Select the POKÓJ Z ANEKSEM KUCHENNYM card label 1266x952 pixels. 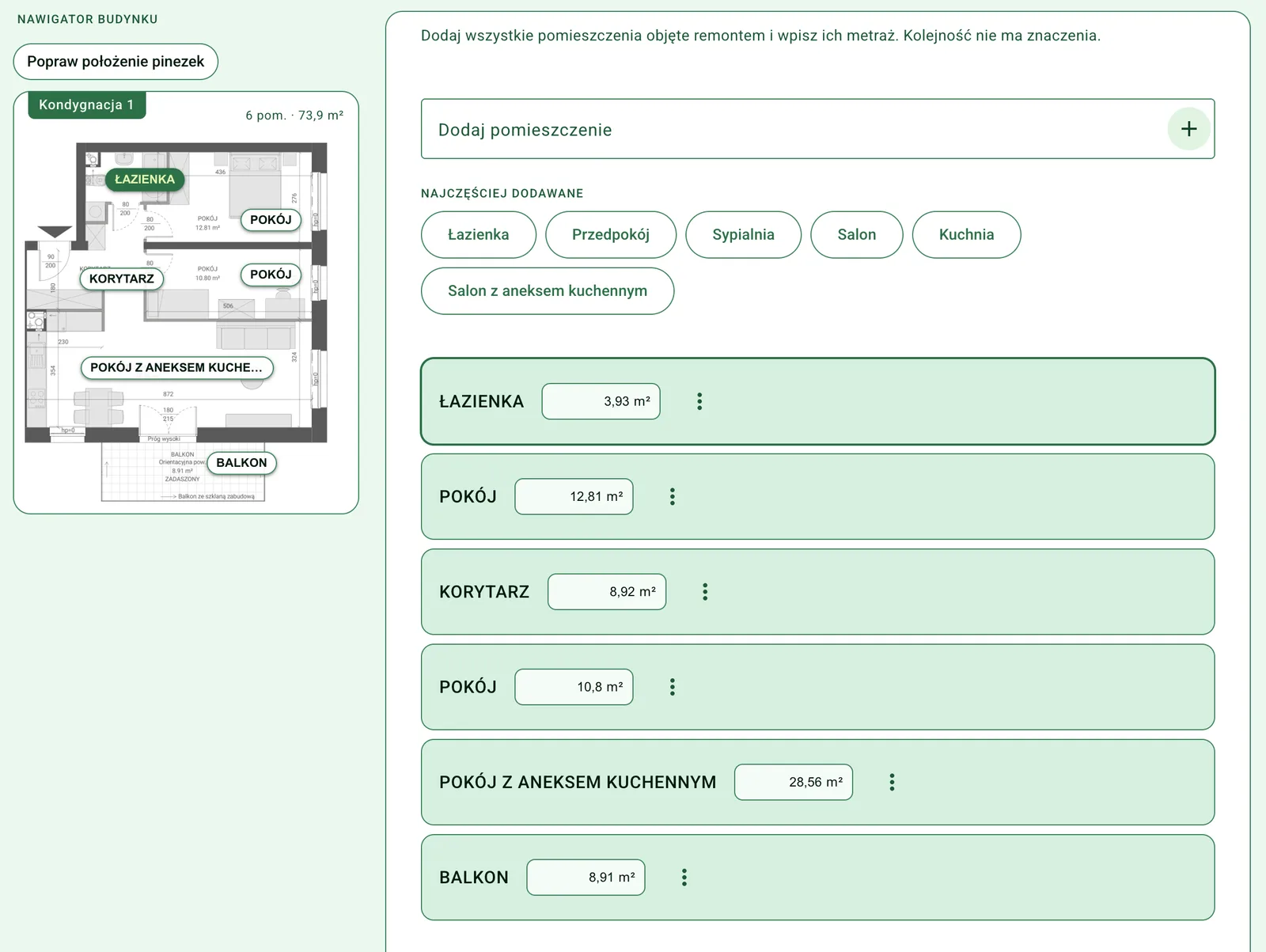[578, 783]
